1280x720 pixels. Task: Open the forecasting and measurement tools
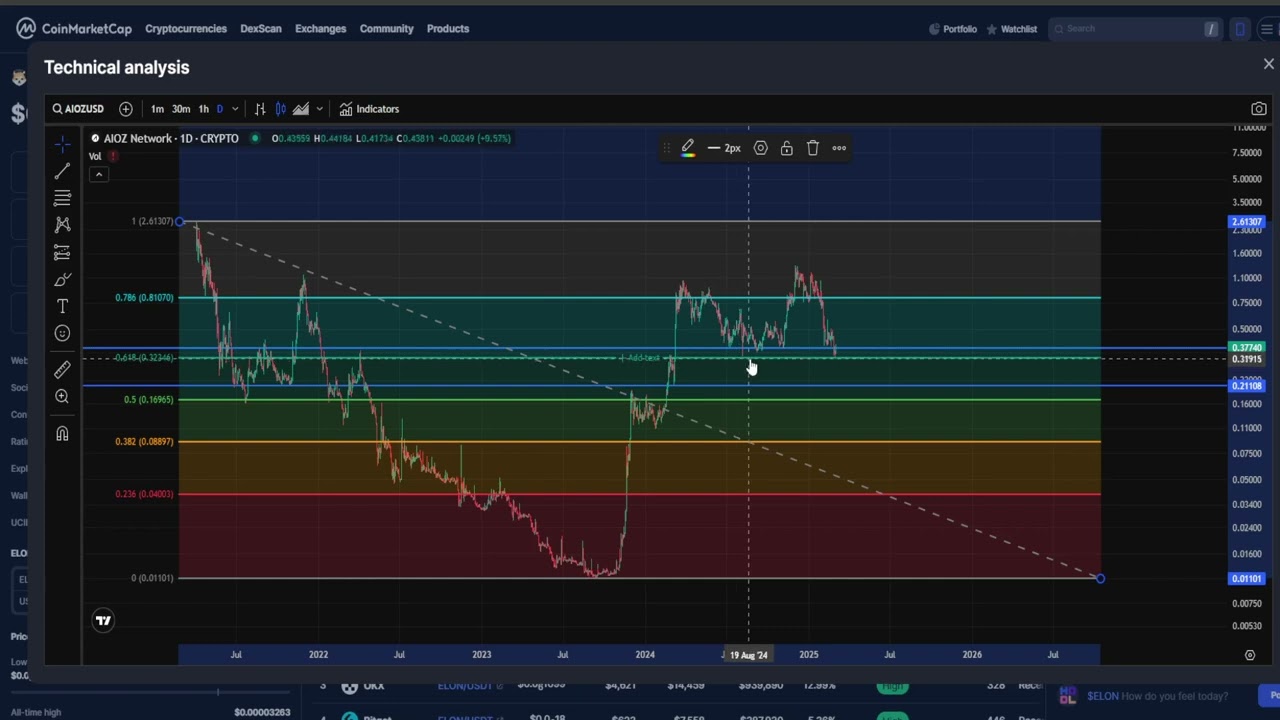pyautogui.click(x=62, y=252)
